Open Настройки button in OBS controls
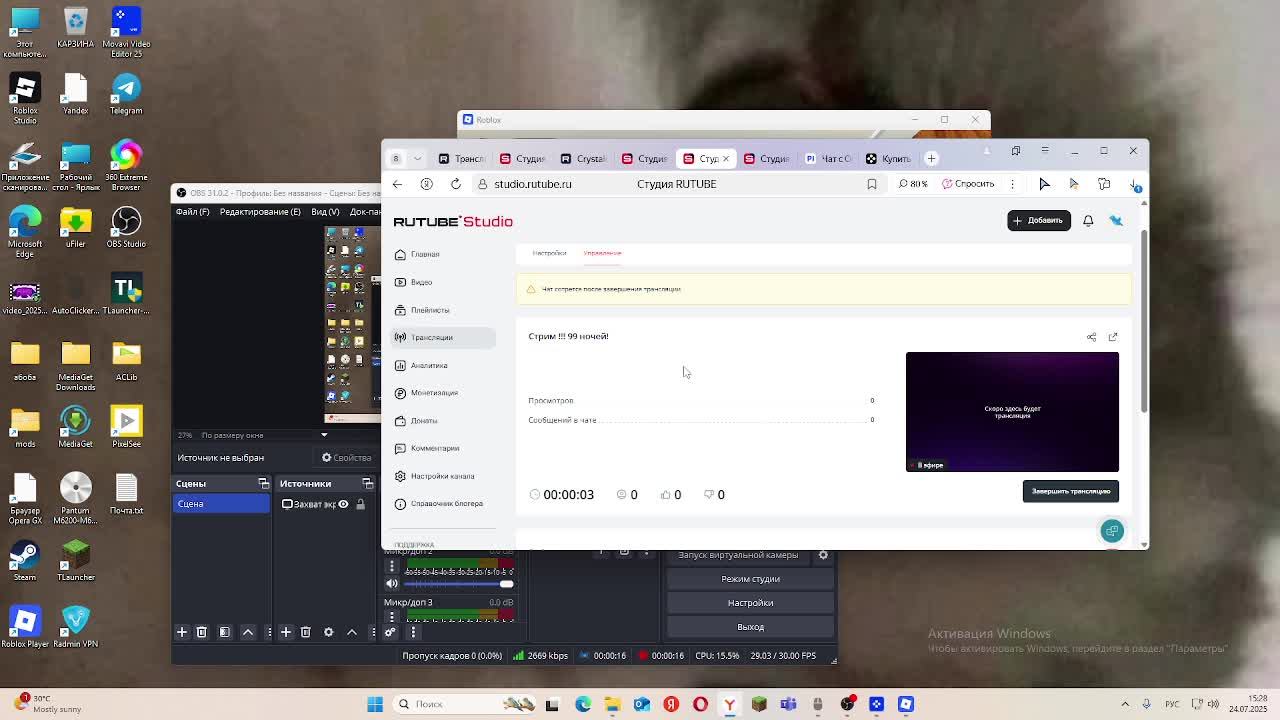The width and height of the screenshot is (1280, 720). (750, 603)
